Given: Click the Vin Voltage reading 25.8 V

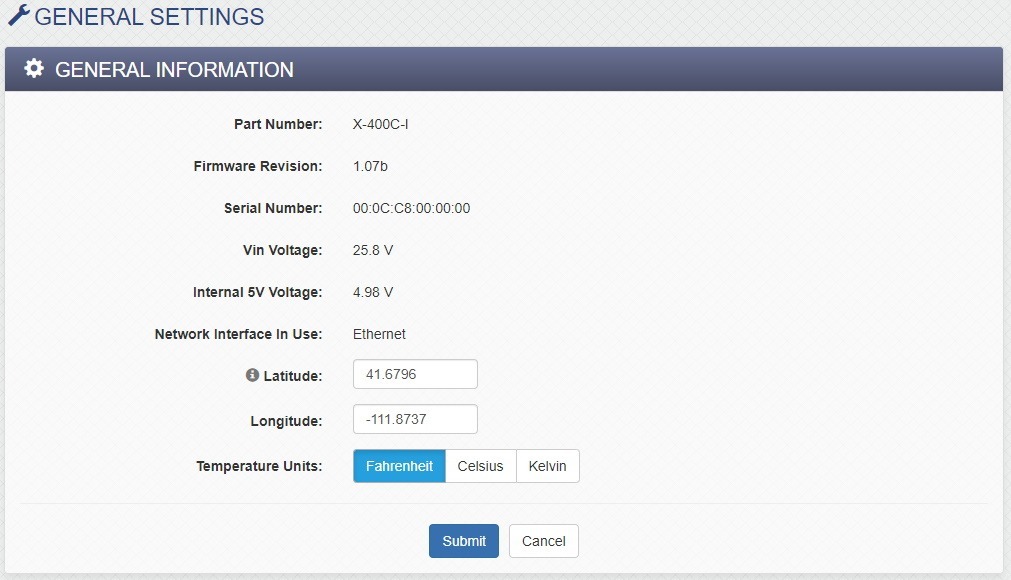Looking at the screenshot, I should tap(373, 250).
